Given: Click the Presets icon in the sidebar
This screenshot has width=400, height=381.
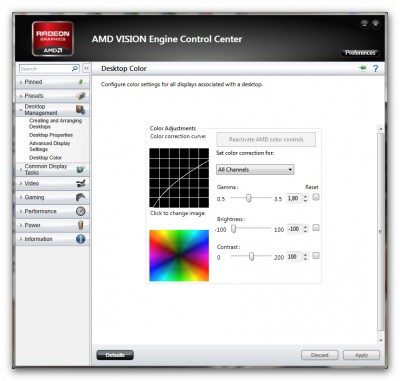Looking at the screenshot, I should [81, 96].
